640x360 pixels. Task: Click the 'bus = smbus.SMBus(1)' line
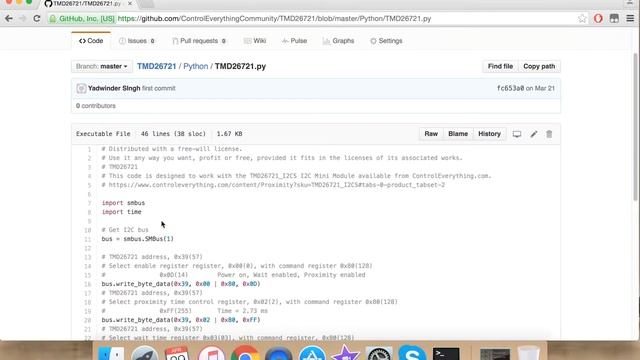[138, 239]
